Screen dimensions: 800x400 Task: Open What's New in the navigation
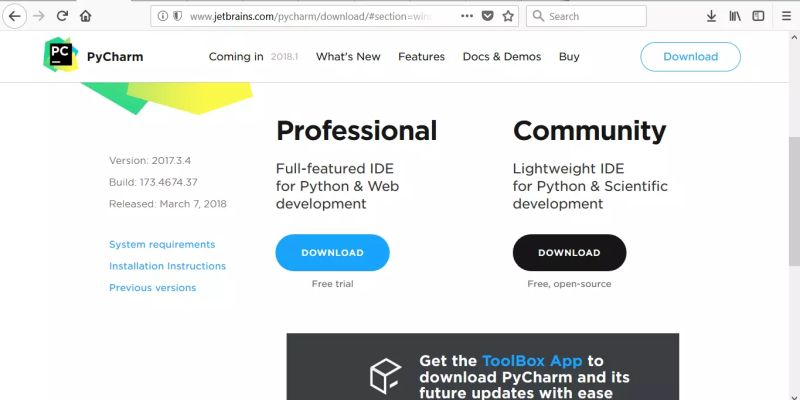point(348,57)
